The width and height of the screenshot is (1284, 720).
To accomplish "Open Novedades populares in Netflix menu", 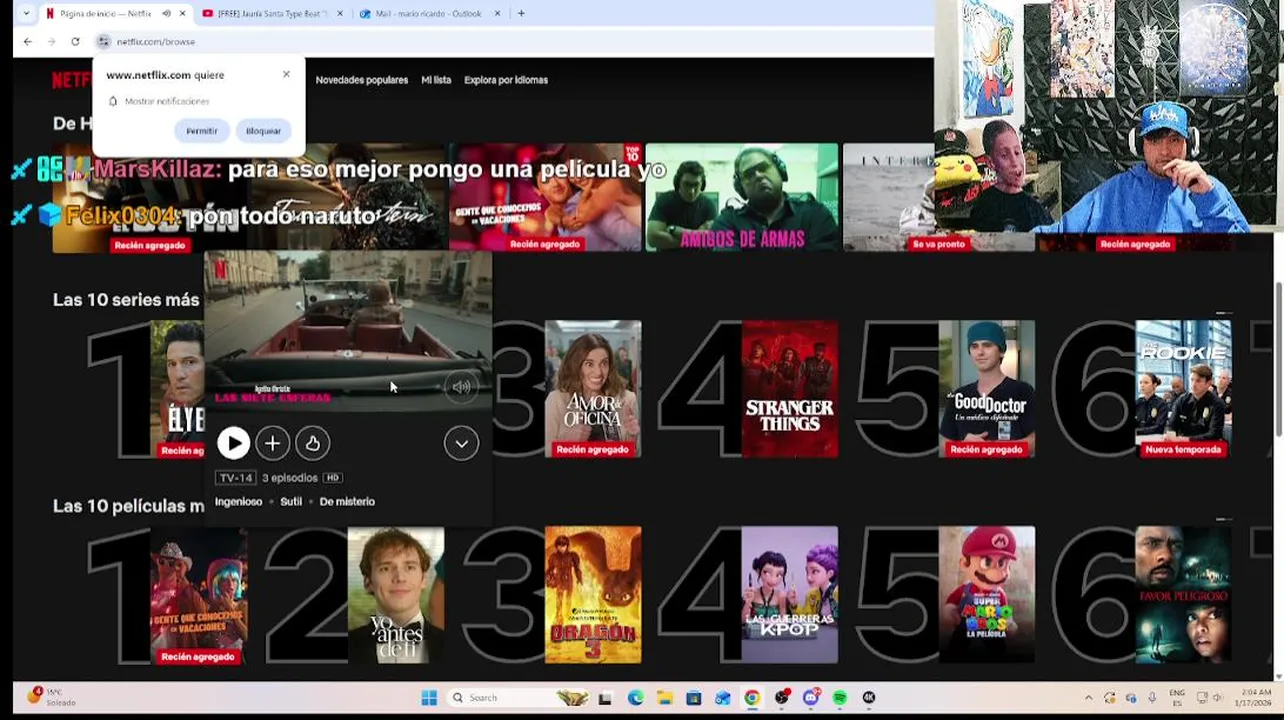I will point(362,80).
